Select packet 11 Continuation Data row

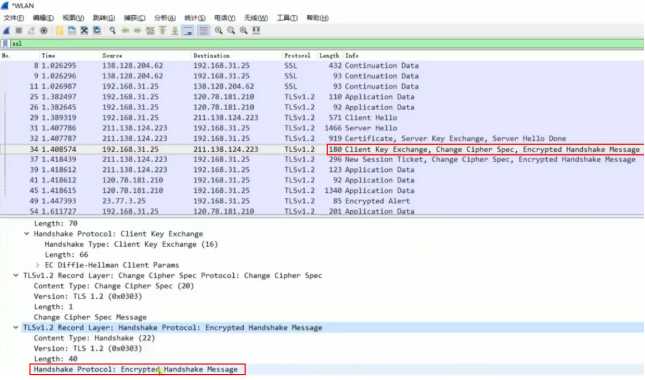[x=322, y=86]
